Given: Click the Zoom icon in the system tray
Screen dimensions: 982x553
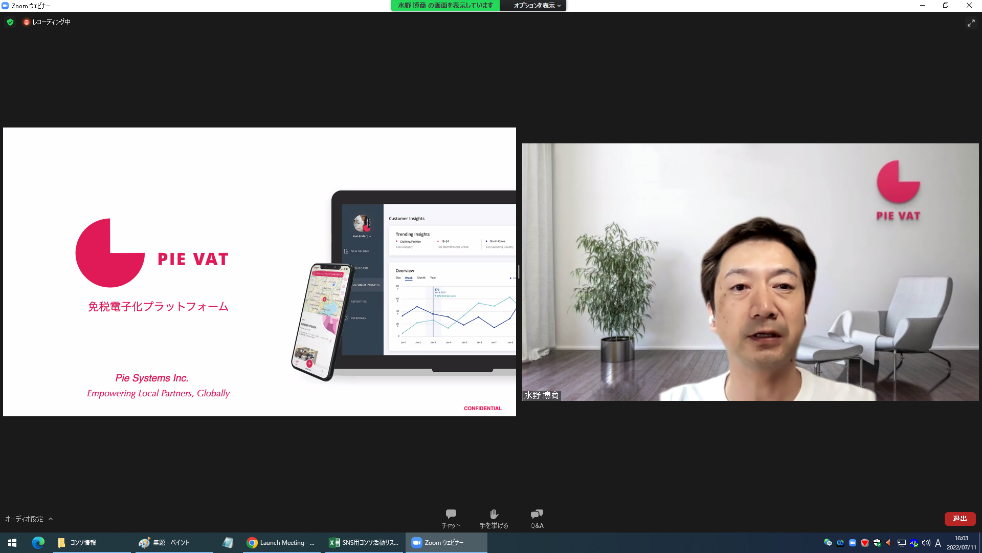Looking at the screenshot, I should [x=852, y=543].
